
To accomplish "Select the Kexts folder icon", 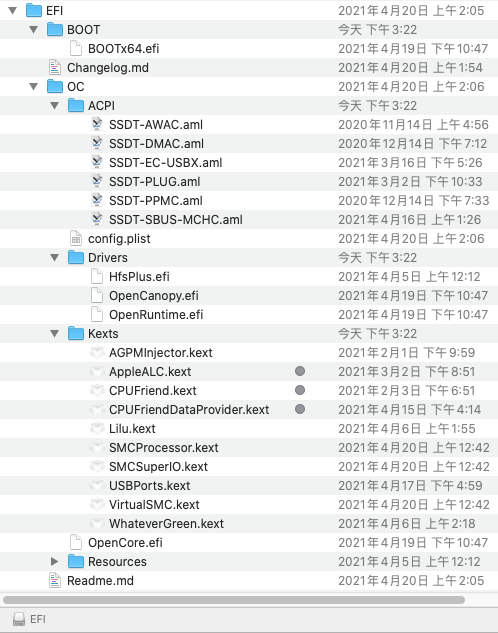I will [x=76, y=333].
